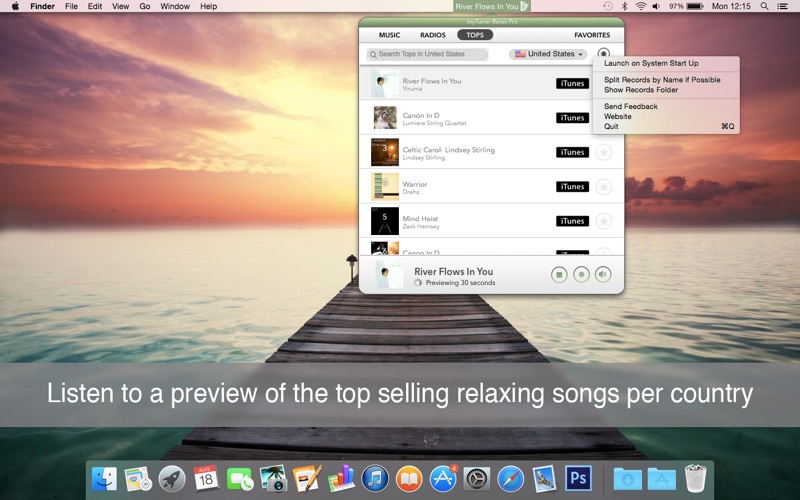Open Celtic Carol in iTunes
Viewport: 800px width, 500px height.
[572, 152]
